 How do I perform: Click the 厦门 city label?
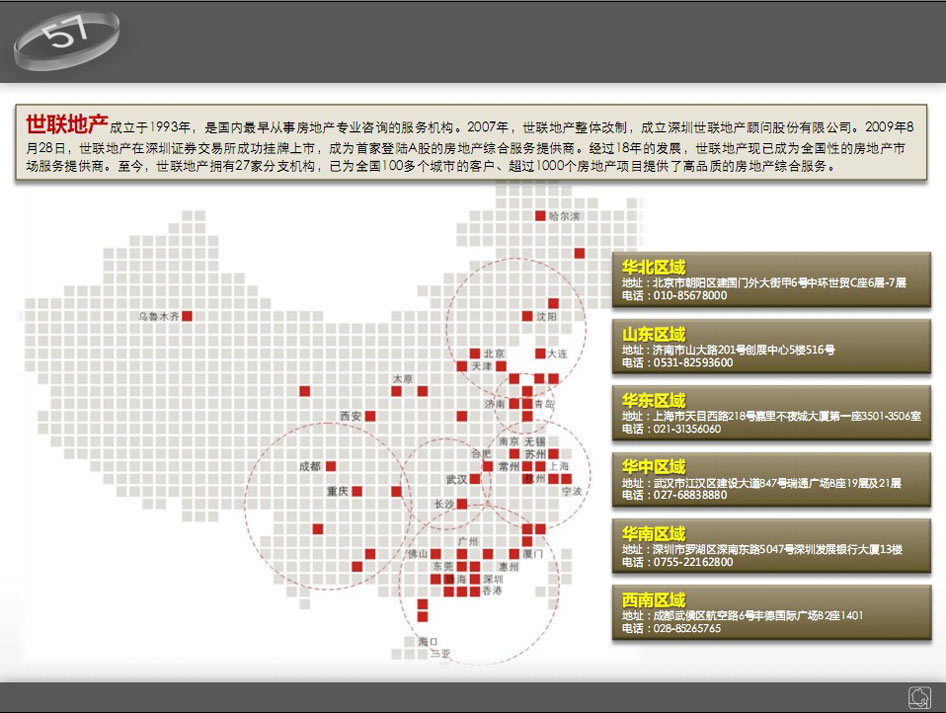(x=533, y=554)
